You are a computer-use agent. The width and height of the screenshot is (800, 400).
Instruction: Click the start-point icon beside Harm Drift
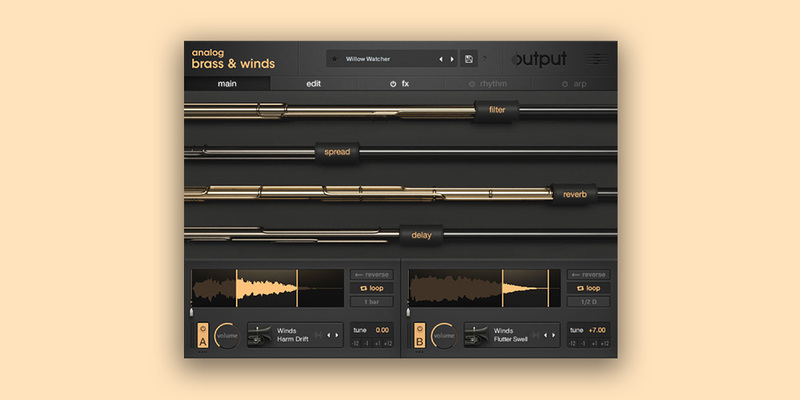pos(318,335)
